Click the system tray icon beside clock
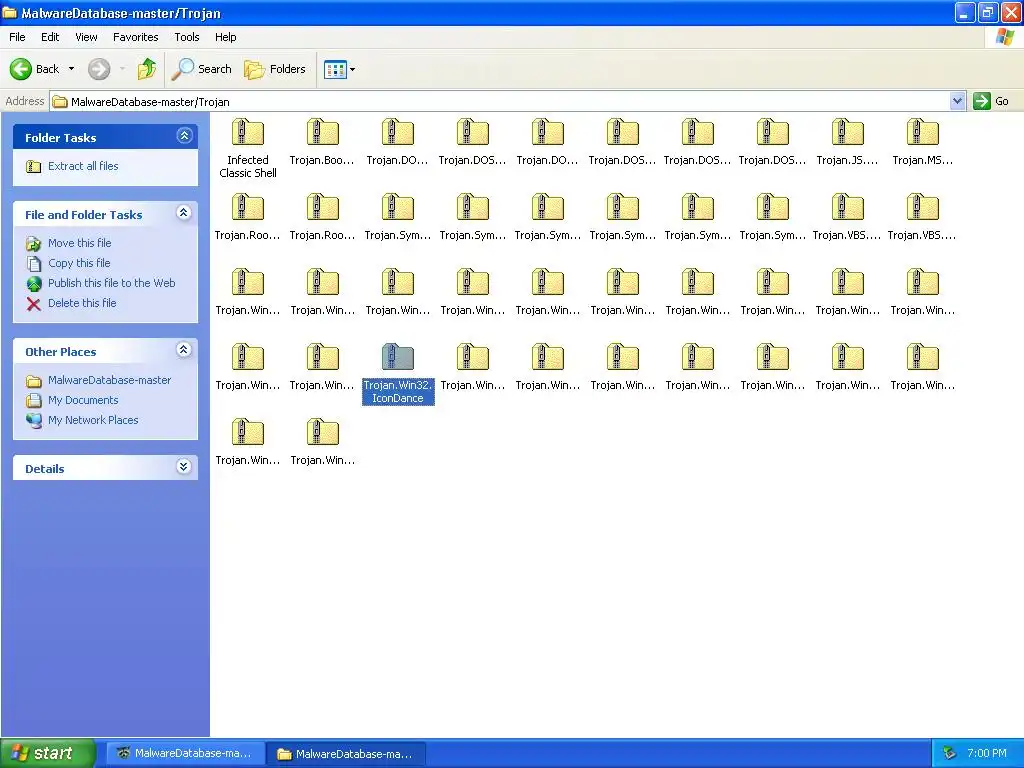 point(949,754)
